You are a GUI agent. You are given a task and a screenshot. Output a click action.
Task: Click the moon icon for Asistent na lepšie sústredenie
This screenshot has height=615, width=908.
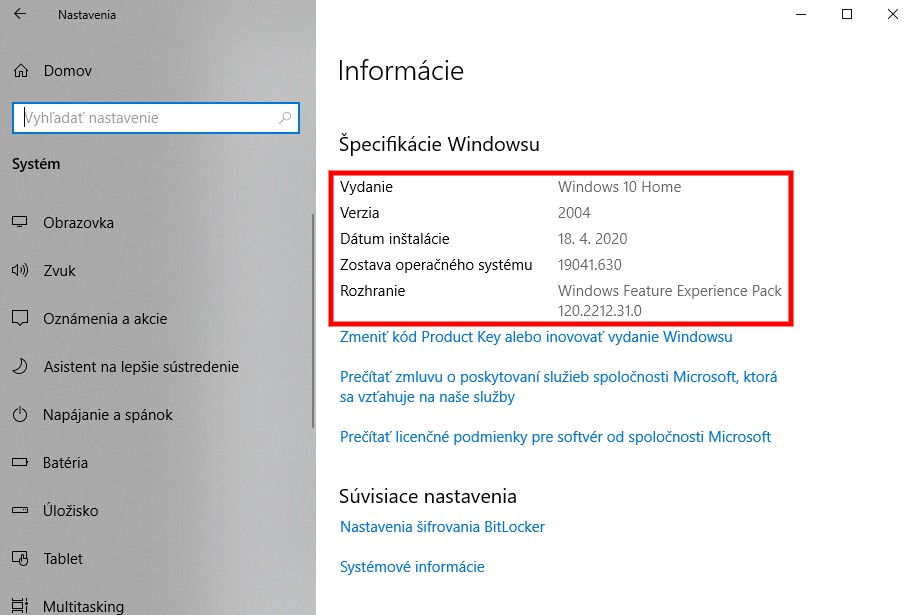[20, 366]
